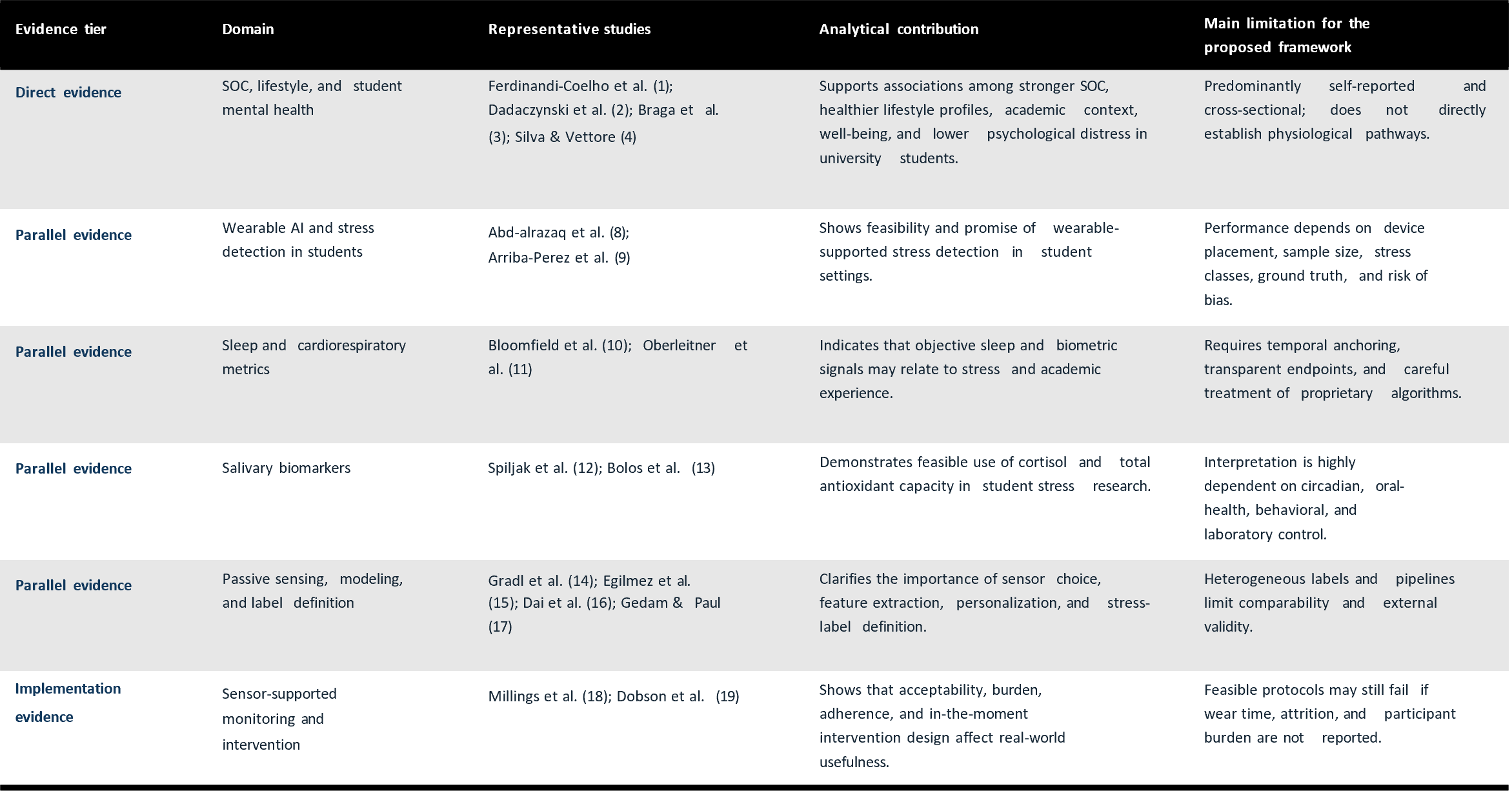Select the Direct evidence tier label
Screen dimensions: 1512x791
(68, 92)
